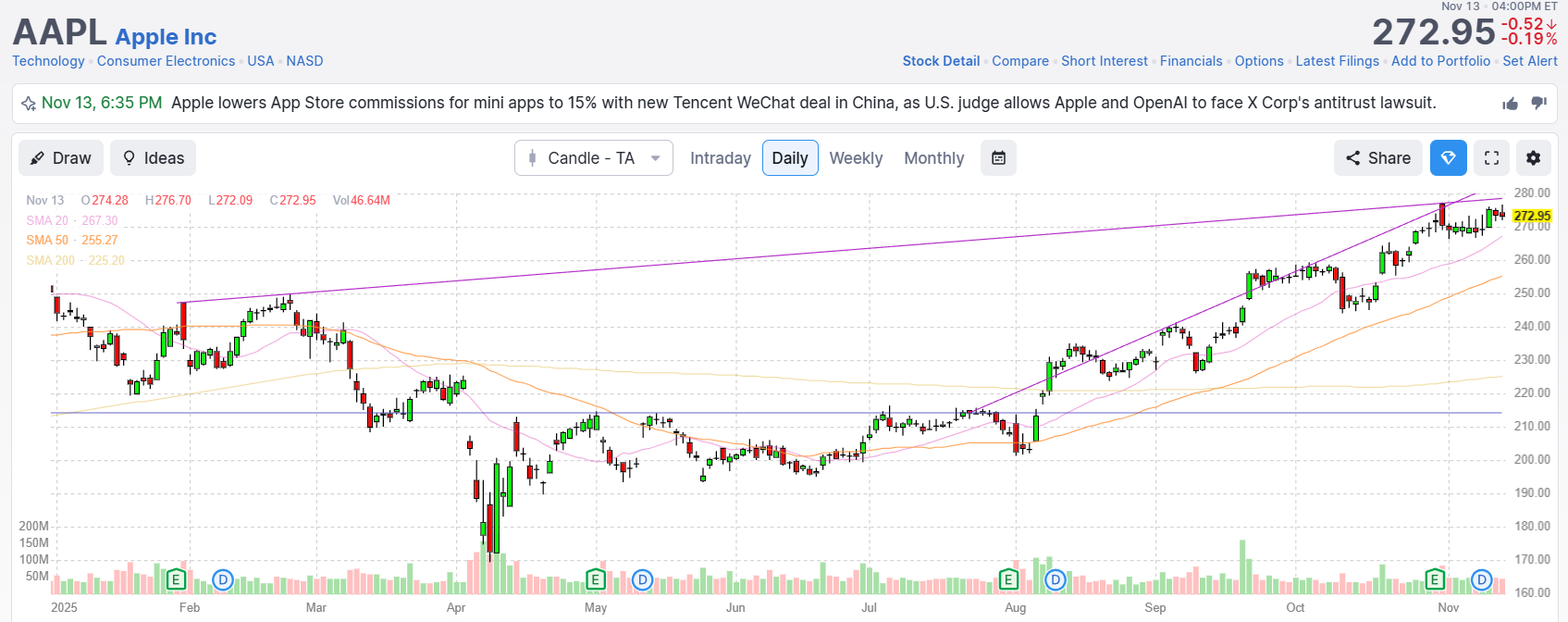Image resolution: width=1568 pixels, height=622 pixels.
Task: Switch to Weekly timeframe
Action: tap(856, 158)
